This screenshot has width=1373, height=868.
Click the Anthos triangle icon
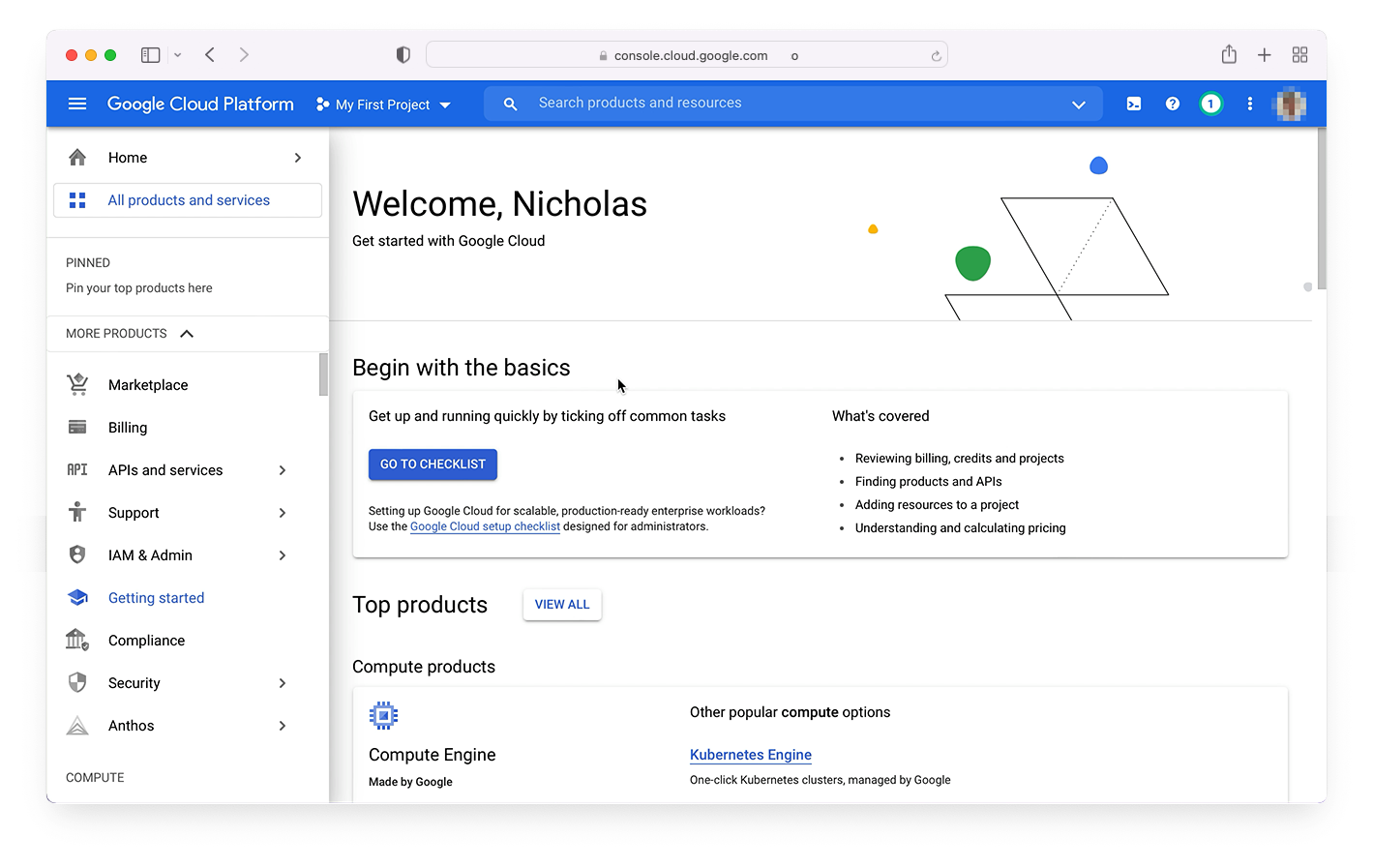pos(77,725)
